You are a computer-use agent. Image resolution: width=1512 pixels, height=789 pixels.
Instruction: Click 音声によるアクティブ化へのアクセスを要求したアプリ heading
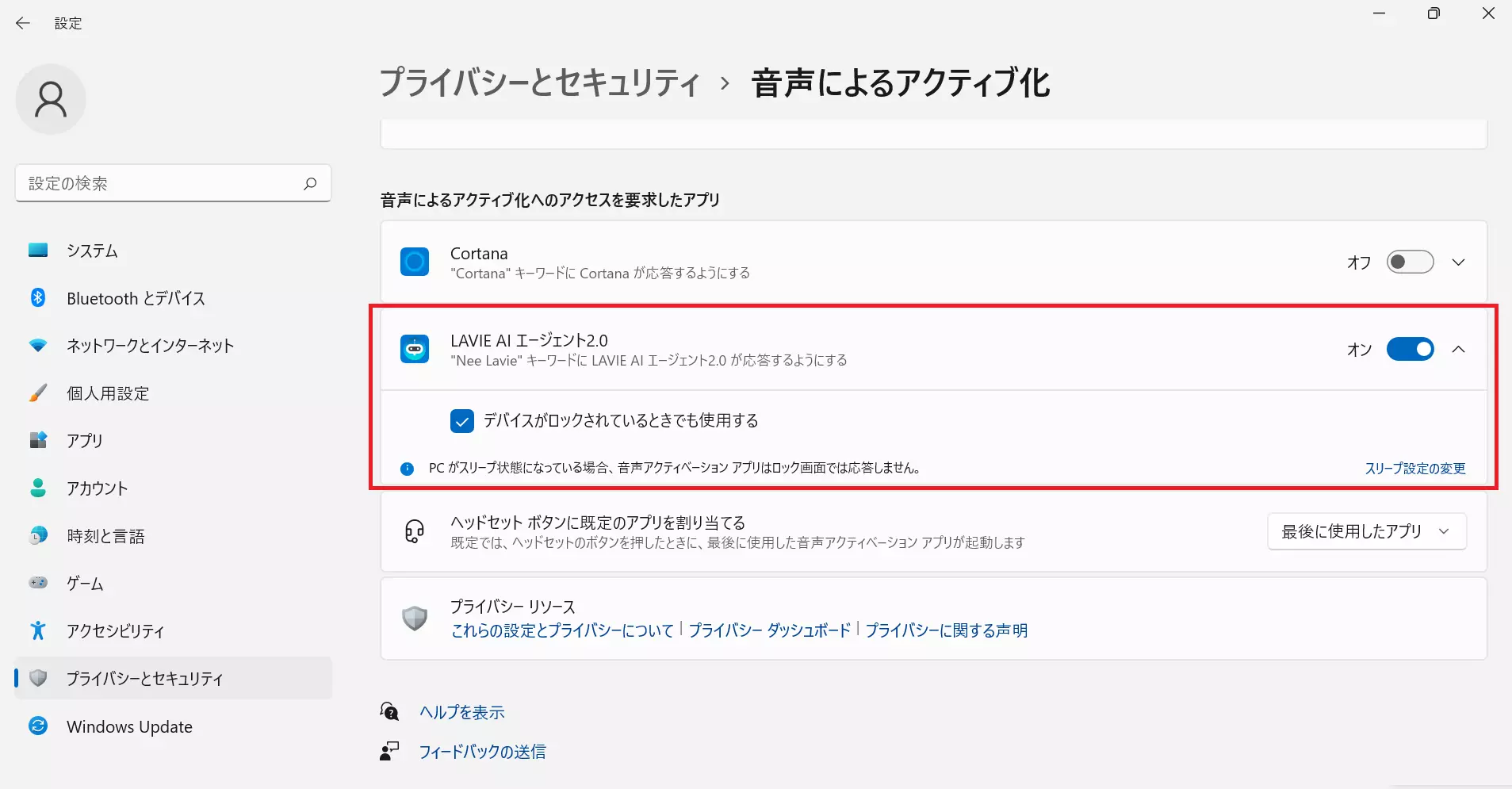point(550,200)
